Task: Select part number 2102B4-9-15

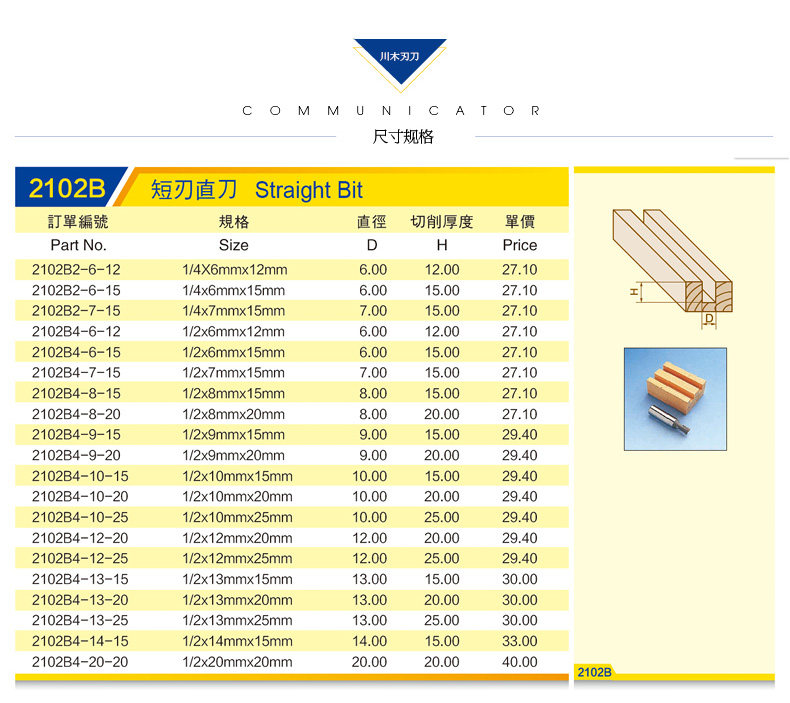Action: coord(76,434)
